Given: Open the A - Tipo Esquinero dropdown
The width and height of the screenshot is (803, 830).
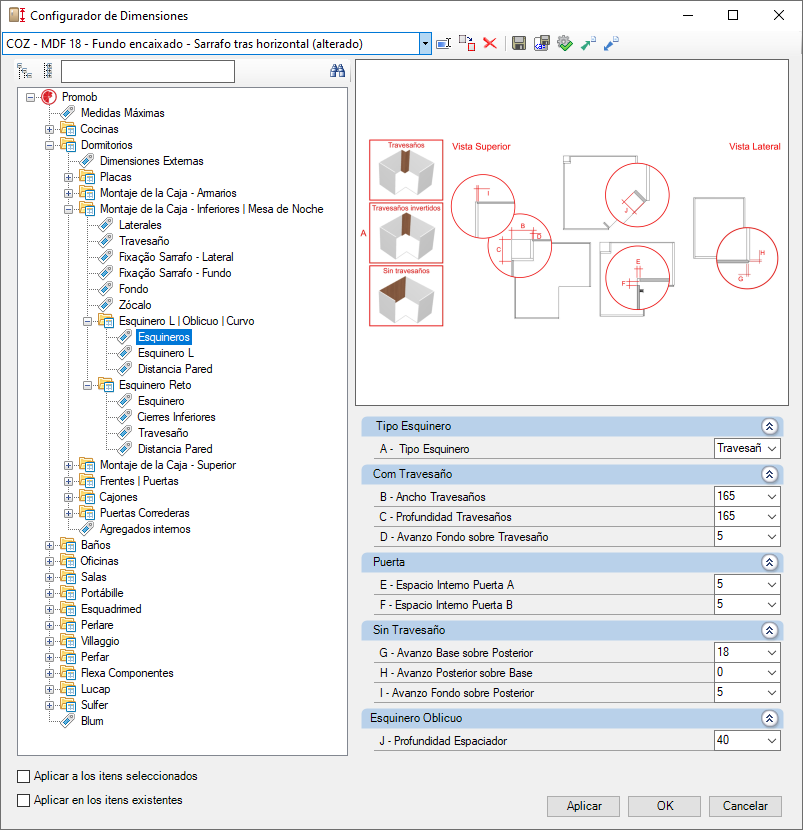Looking at the screenshot, I should click(772, 448).
